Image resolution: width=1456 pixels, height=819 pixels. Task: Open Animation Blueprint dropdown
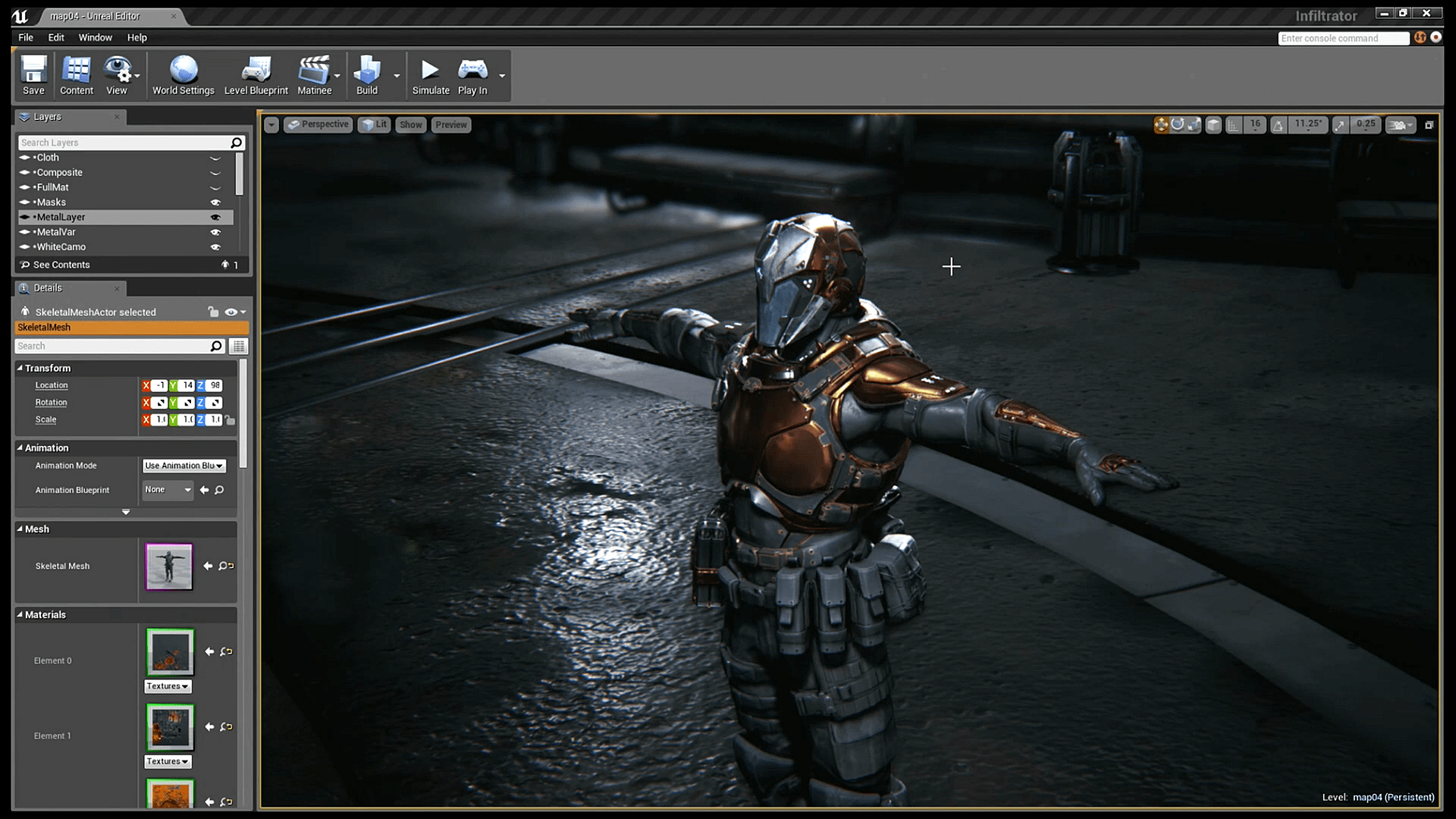point(167,489)
